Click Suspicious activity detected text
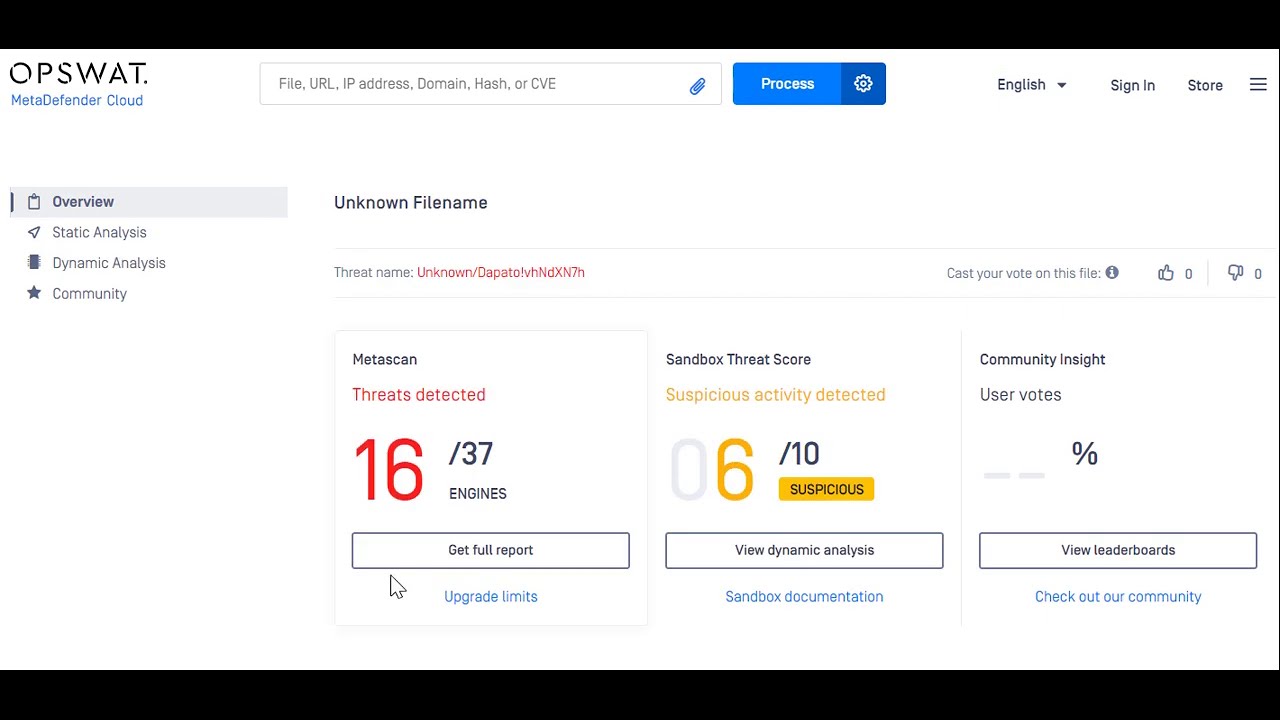1280x720 pixels. coord(775,395)
